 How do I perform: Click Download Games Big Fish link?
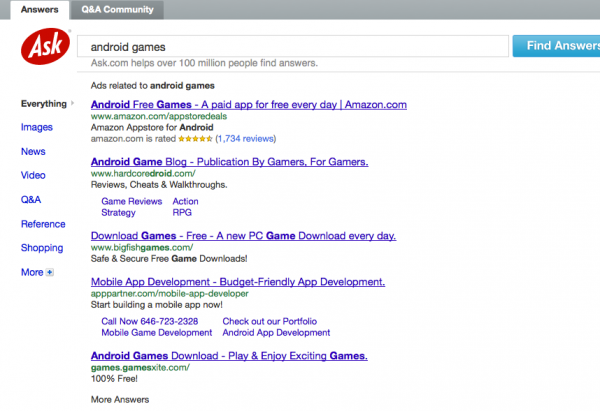click(243, 236)
